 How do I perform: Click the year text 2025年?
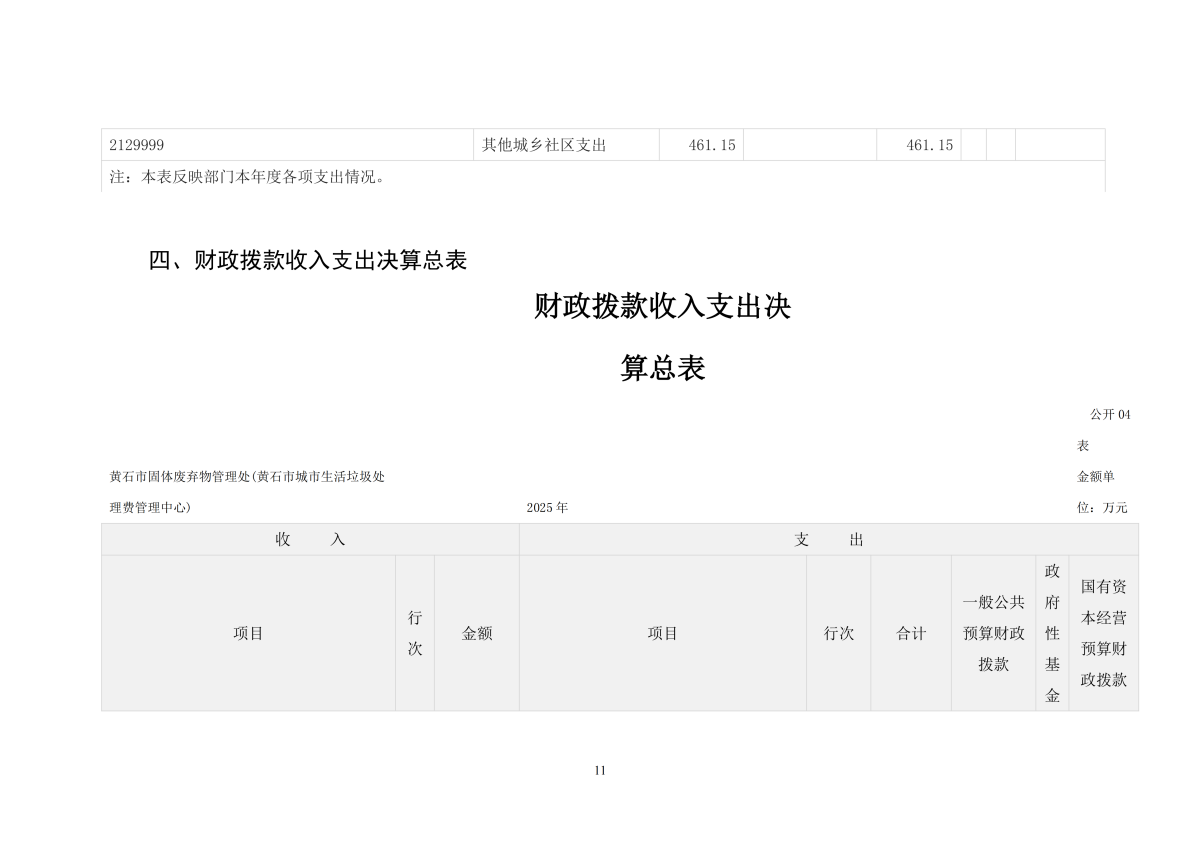pyautogui.click(x=547, y=508)
